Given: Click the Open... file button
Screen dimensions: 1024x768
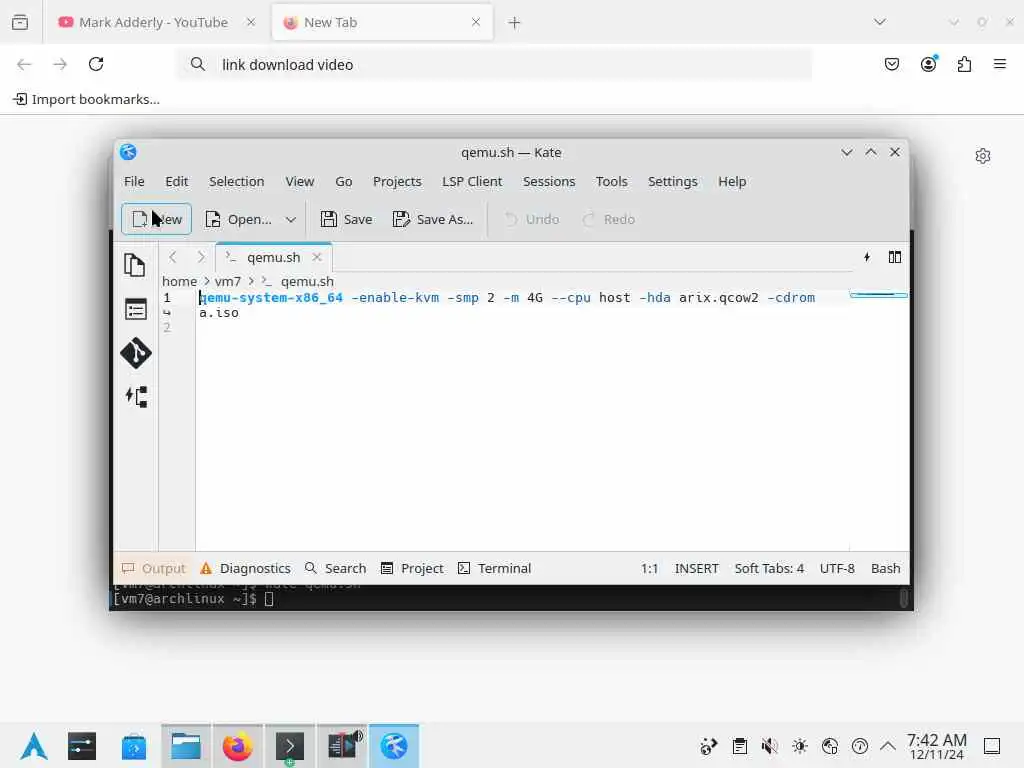Looking at the screenshot, I should click(x=238, y=219).
